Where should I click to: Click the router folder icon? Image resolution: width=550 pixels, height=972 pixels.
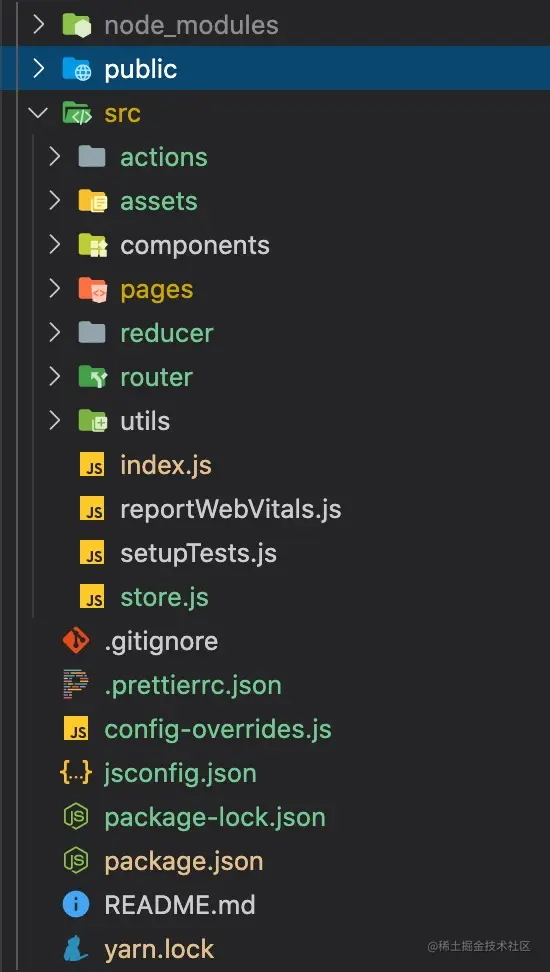click(x=93, y=377)
